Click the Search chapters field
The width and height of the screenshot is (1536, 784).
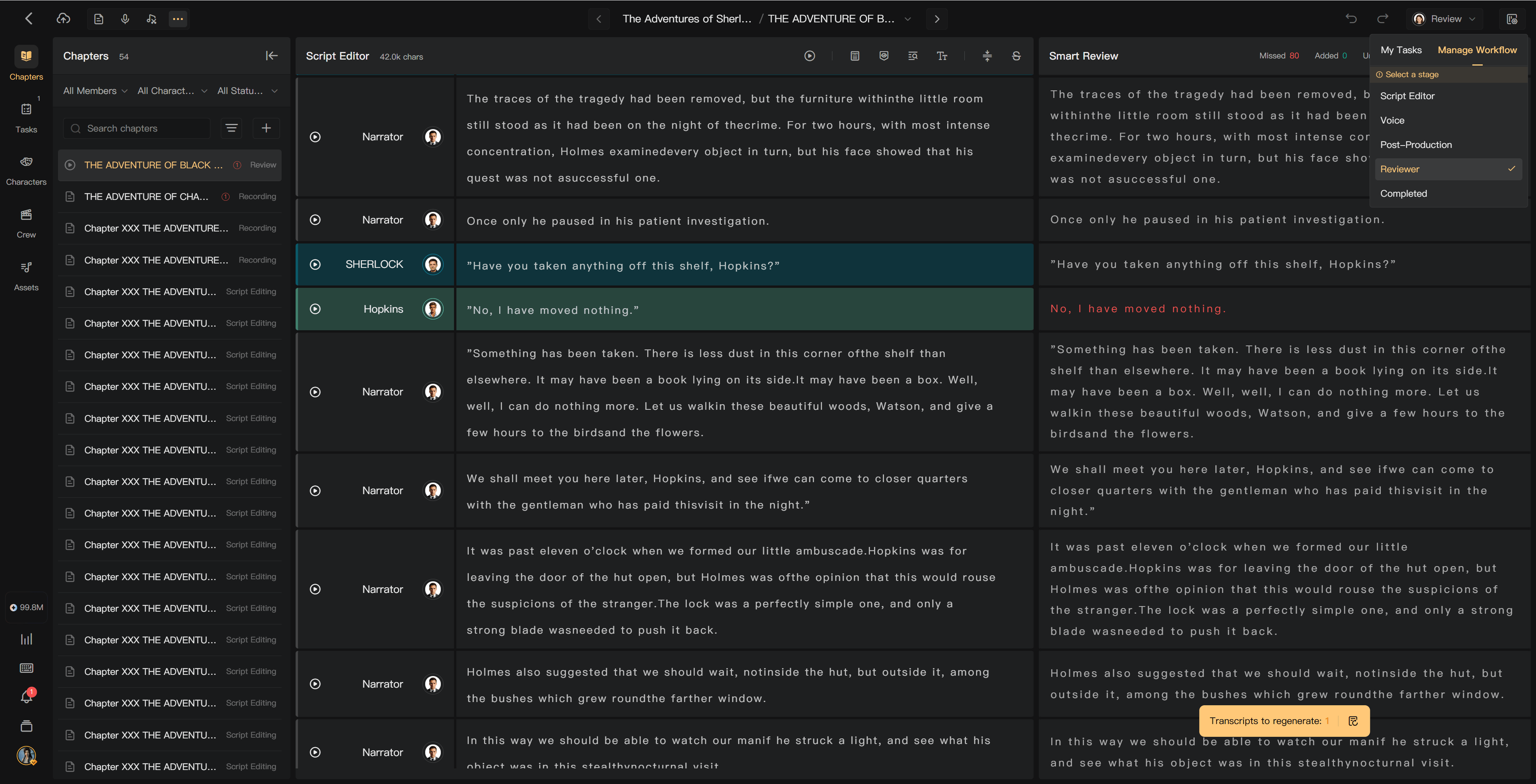point(136,128)
